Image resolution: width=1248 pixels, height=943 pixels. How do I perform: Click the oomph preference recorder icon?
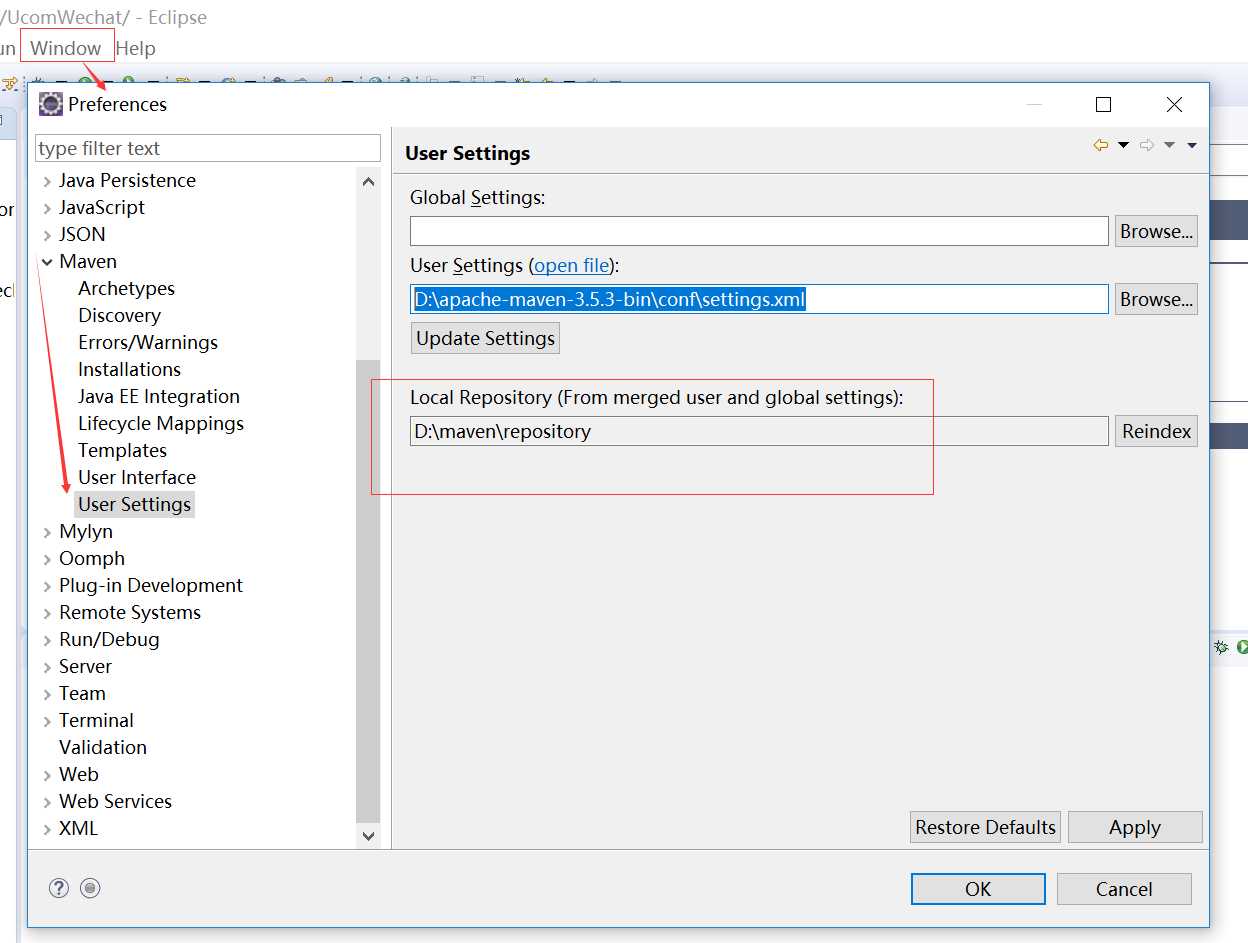coord(91,888)
